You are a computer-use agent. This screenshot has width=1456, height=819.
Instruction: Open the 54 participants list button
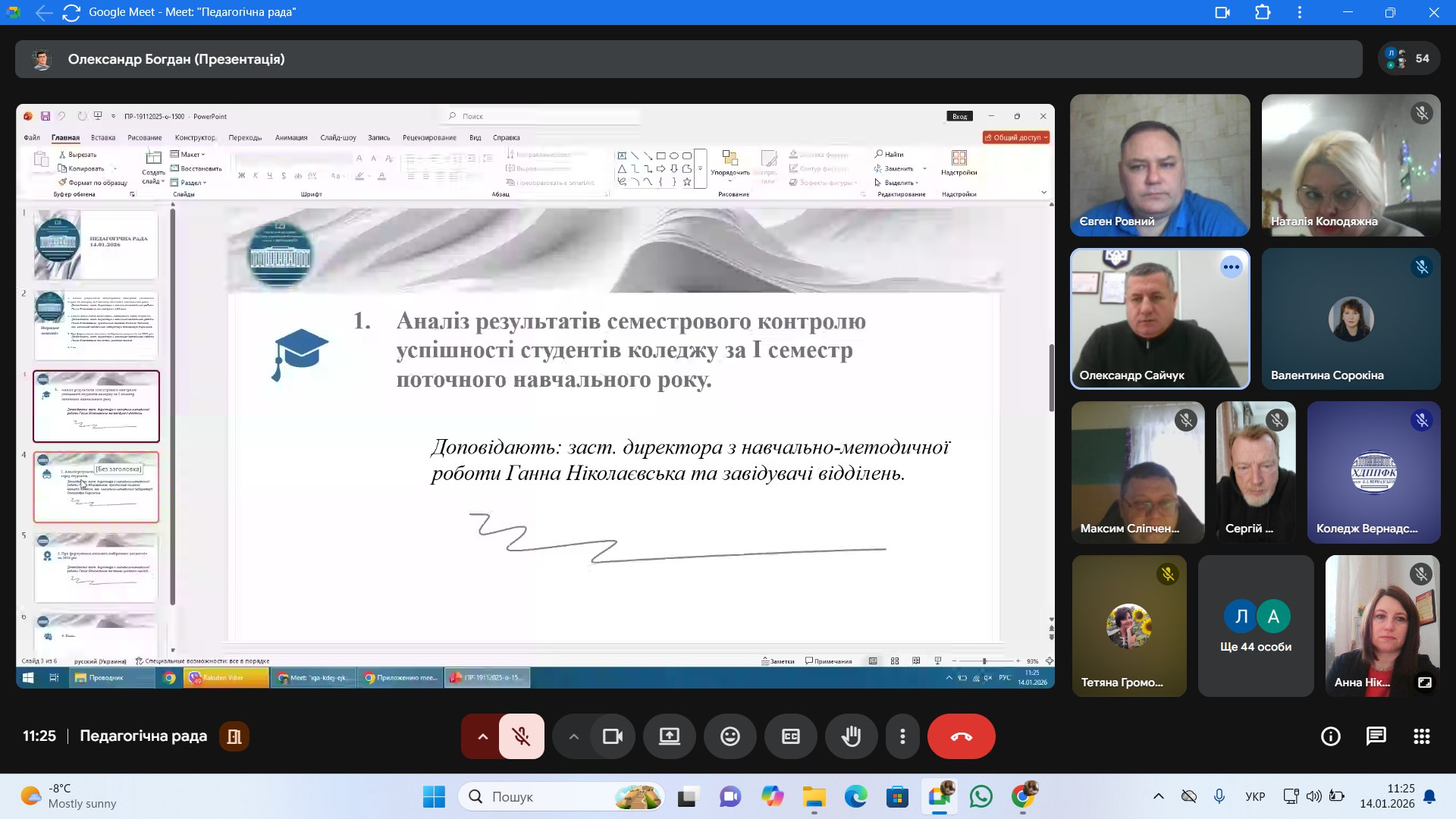(1408, 58)
